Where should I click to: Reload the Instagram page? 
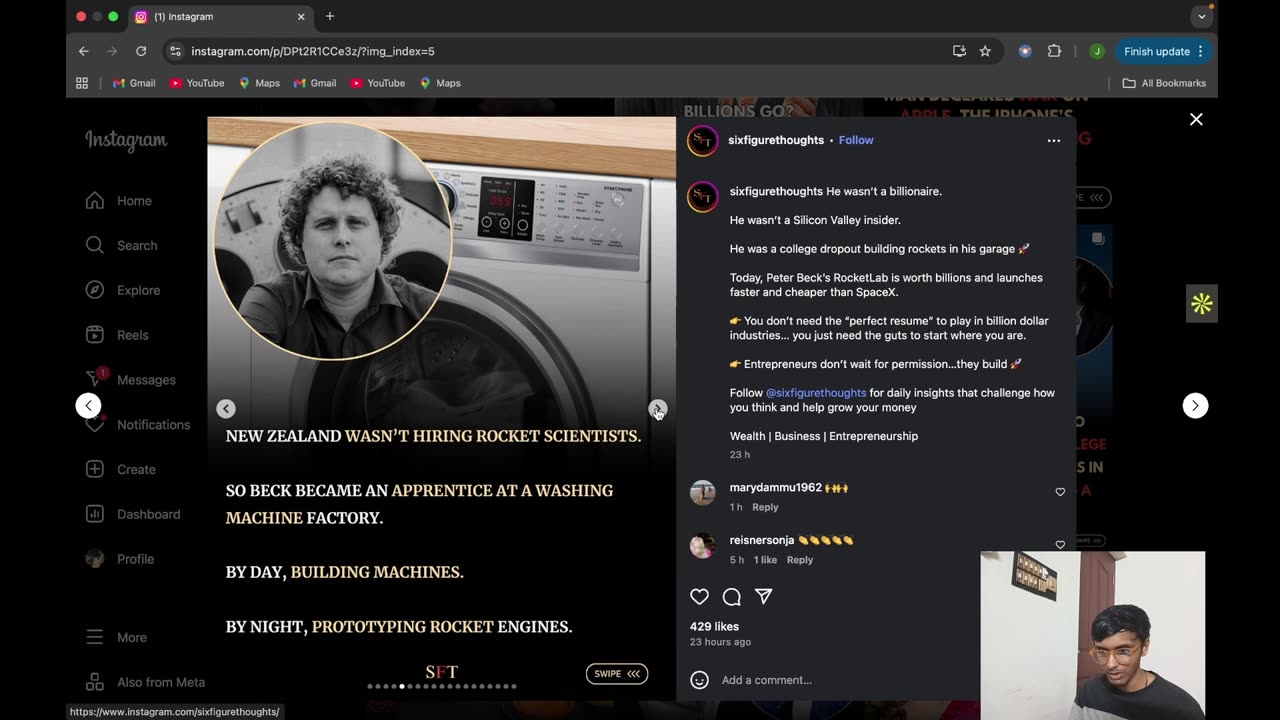coord(141,51)
